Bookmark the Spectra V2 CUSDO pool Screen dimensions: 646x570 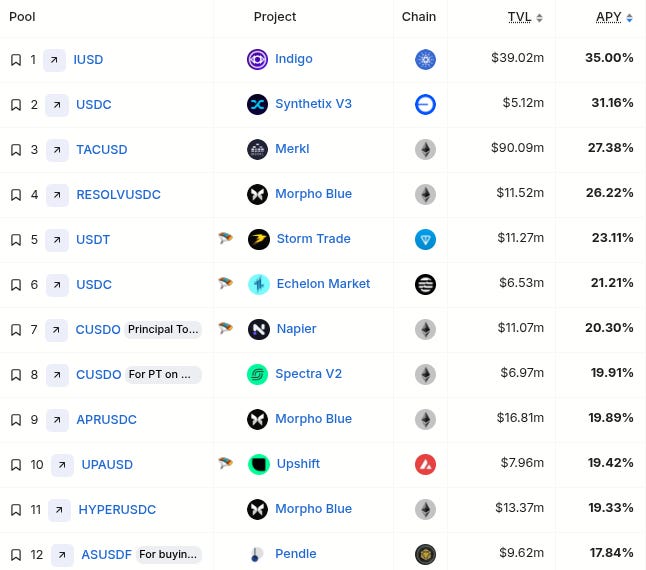click(16, 375)
